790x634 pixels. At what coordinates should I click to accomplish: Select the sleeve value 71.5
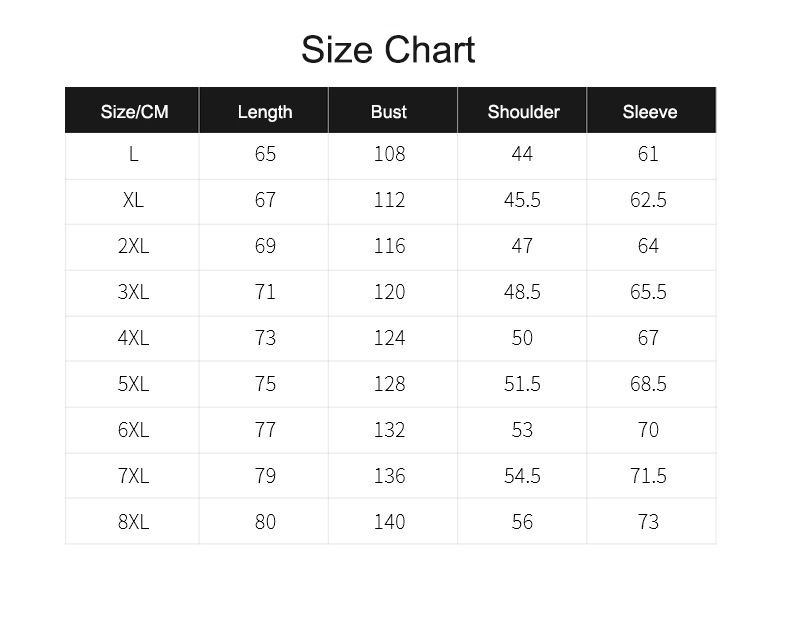tap(648, 476)
